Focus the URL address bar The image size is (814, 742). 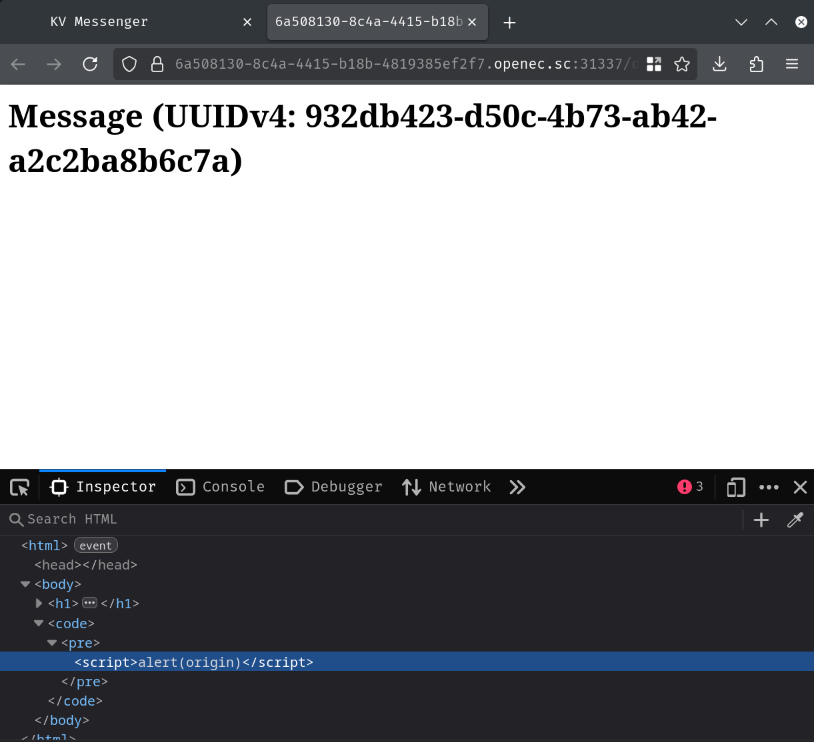405,64
